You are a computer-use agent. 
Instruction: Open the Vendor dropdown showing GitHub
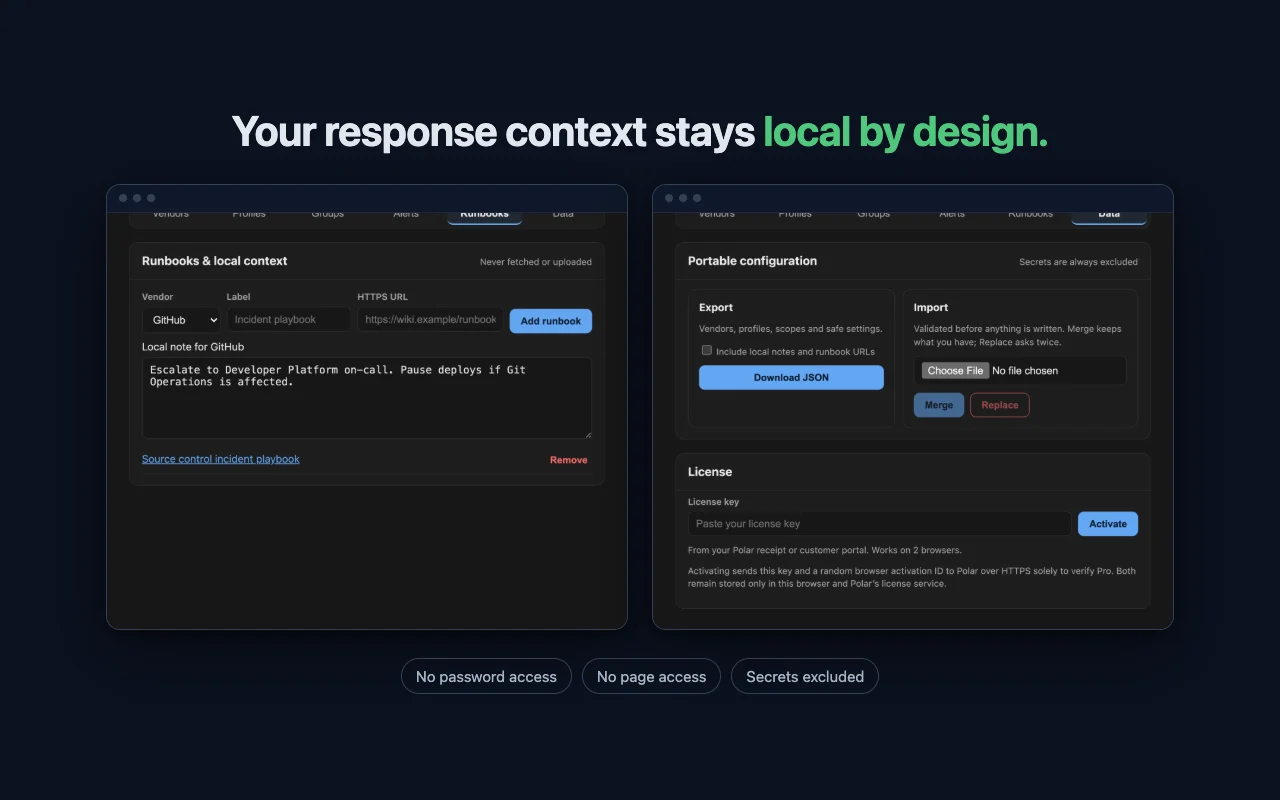click(x=181, y=320)
